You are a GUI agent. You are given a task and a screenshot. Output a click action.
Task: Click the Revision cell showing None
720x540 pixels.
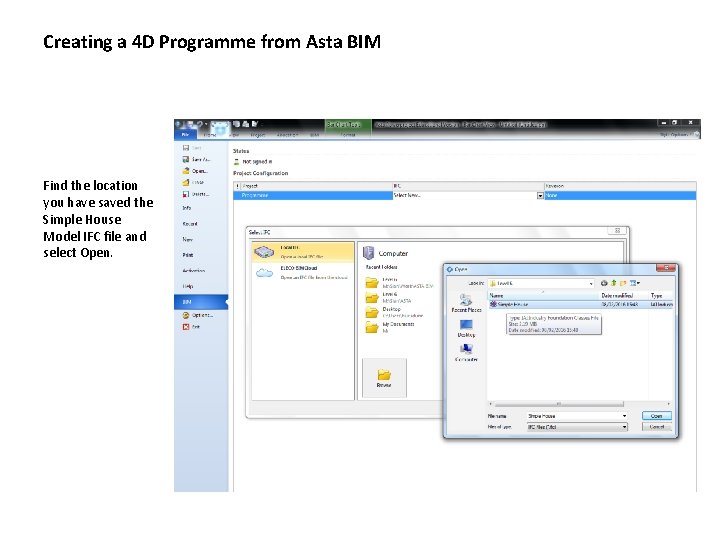[x=620, y=196]
